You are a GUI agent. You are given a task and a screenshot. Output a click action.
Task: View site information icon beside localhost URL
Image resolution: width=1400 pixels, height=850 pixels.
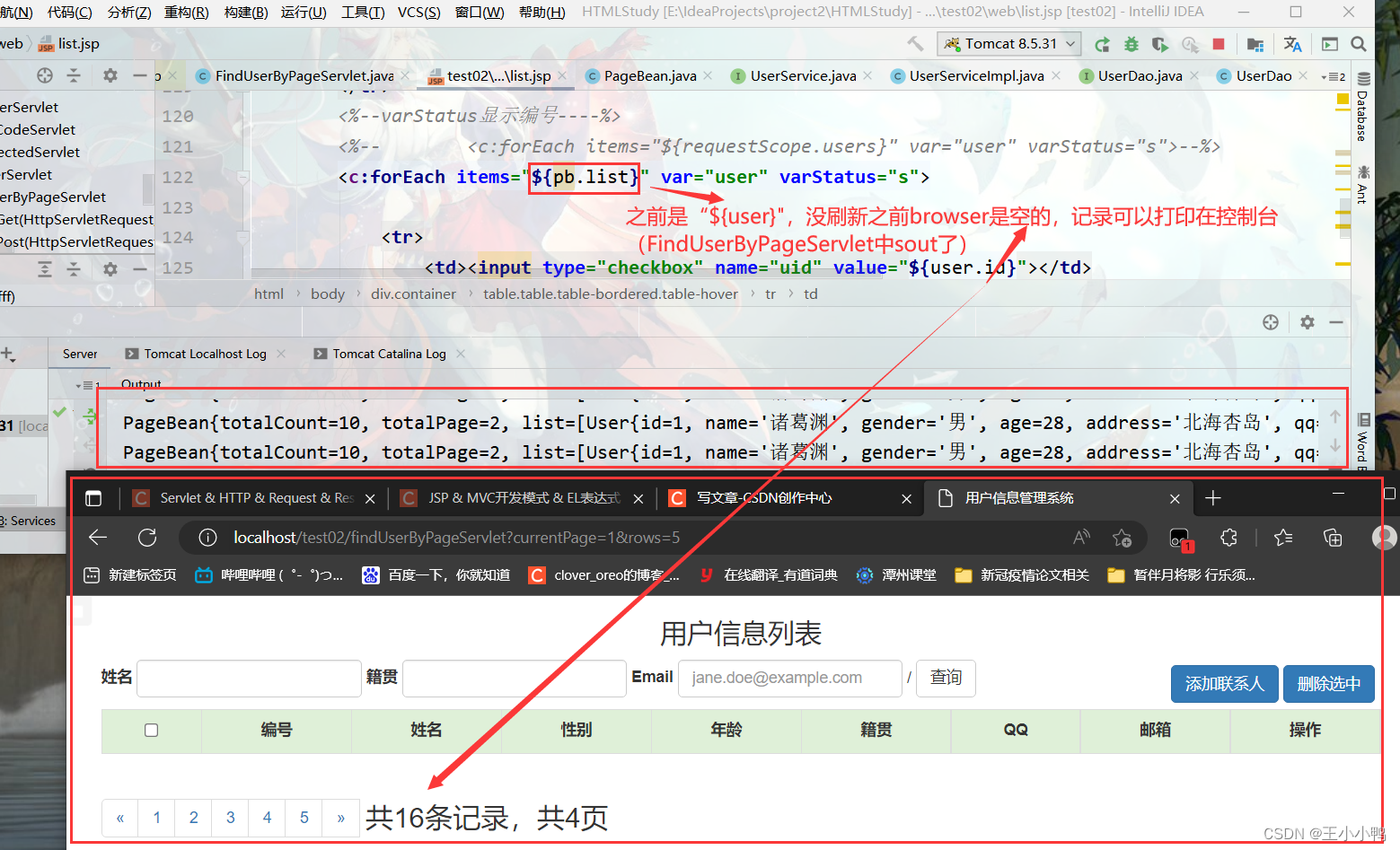point(207,537)
